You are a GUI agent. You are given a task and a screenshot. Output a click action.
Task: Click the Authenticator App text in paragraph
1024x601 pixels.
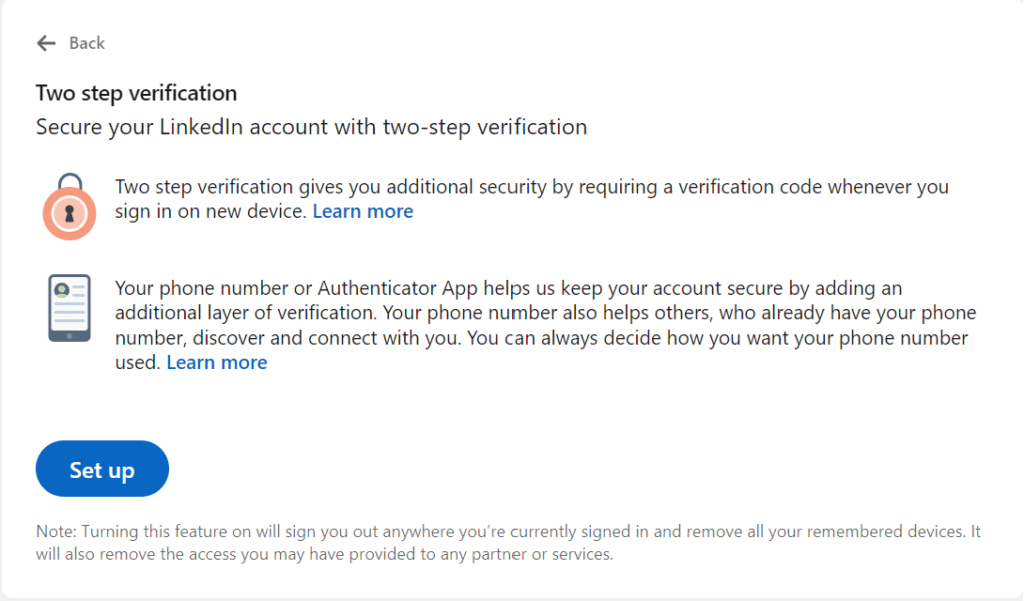(398, 288)
